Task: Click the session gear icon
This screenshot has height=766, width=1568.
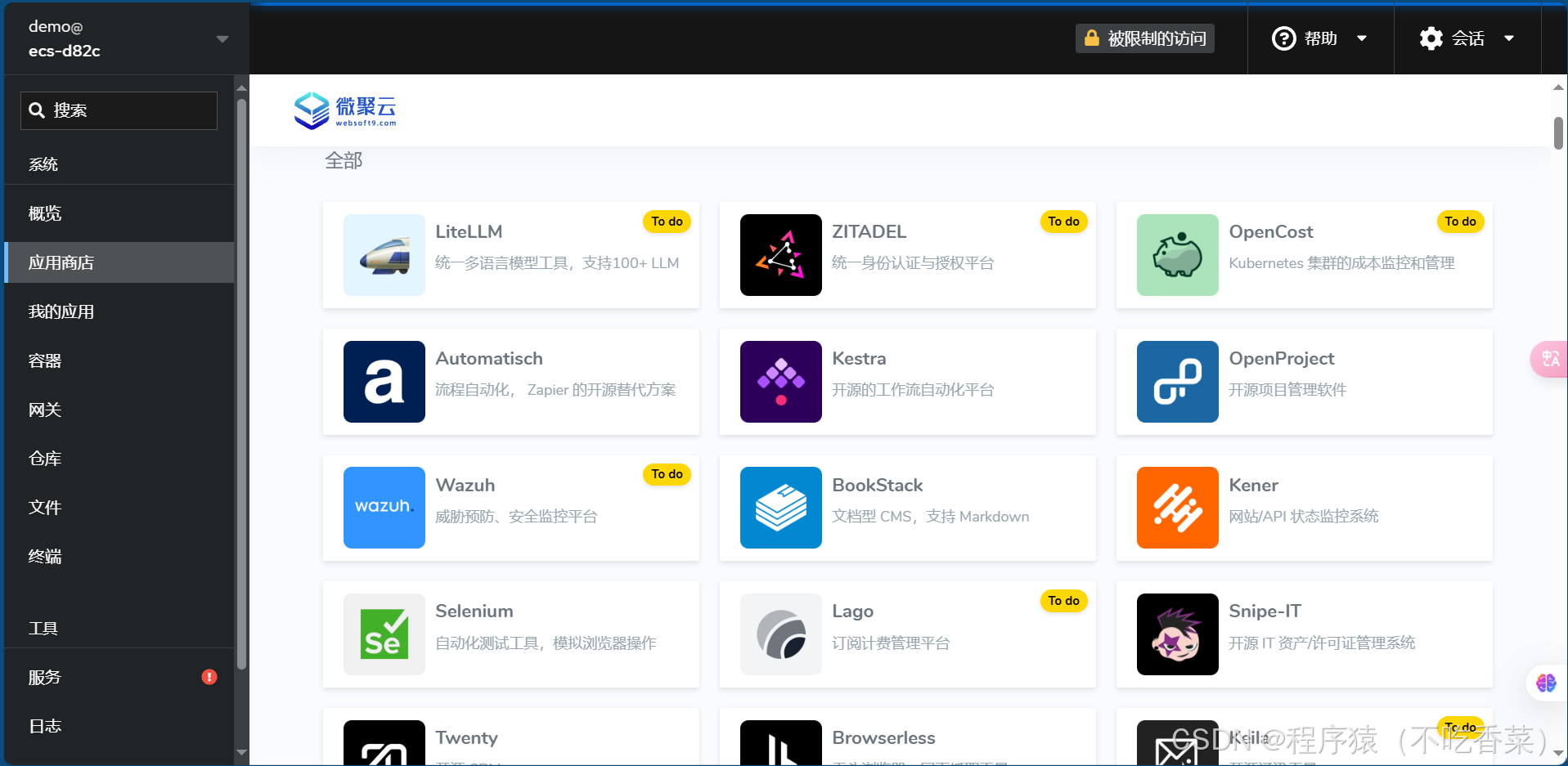Action: click(x=1431, y=38)
